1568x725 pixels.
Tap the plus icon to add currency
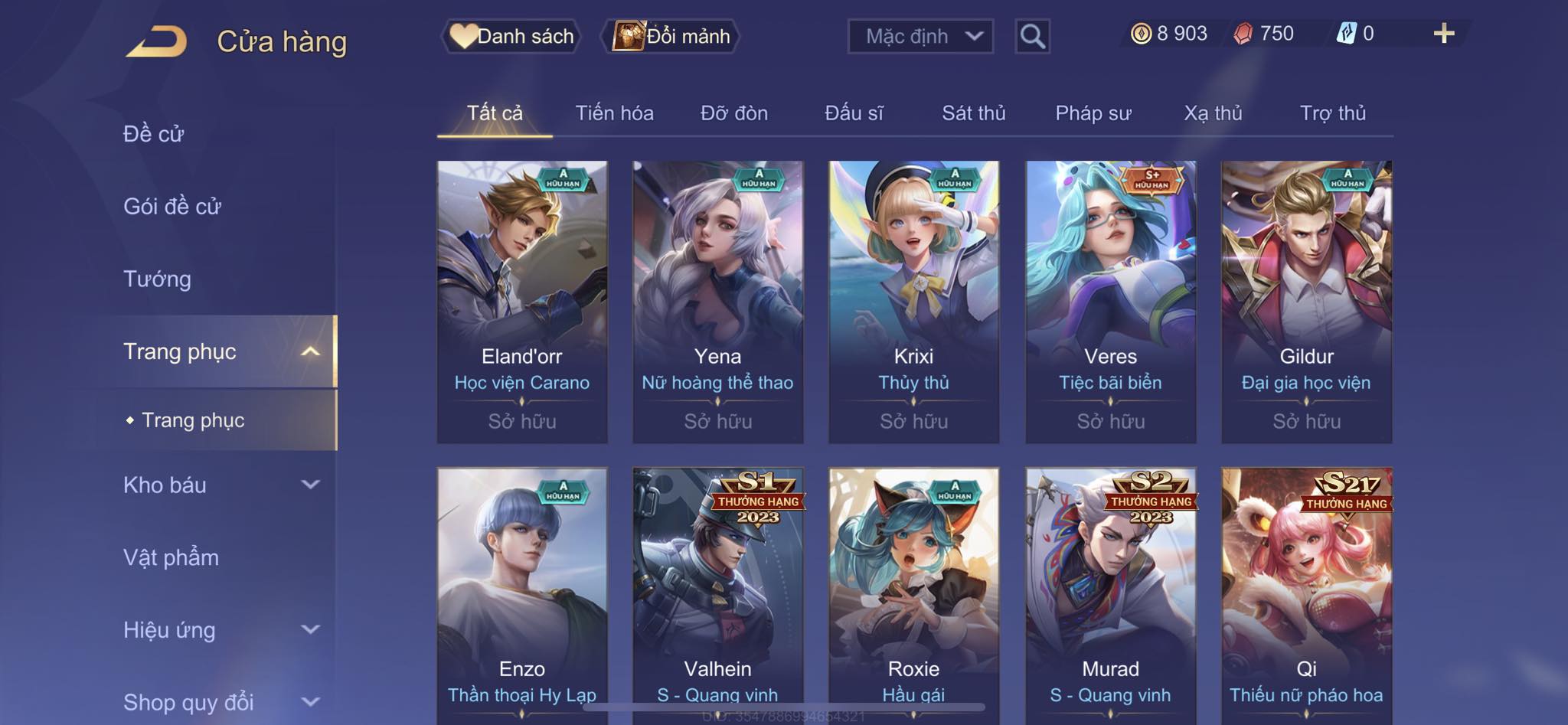1444,34
